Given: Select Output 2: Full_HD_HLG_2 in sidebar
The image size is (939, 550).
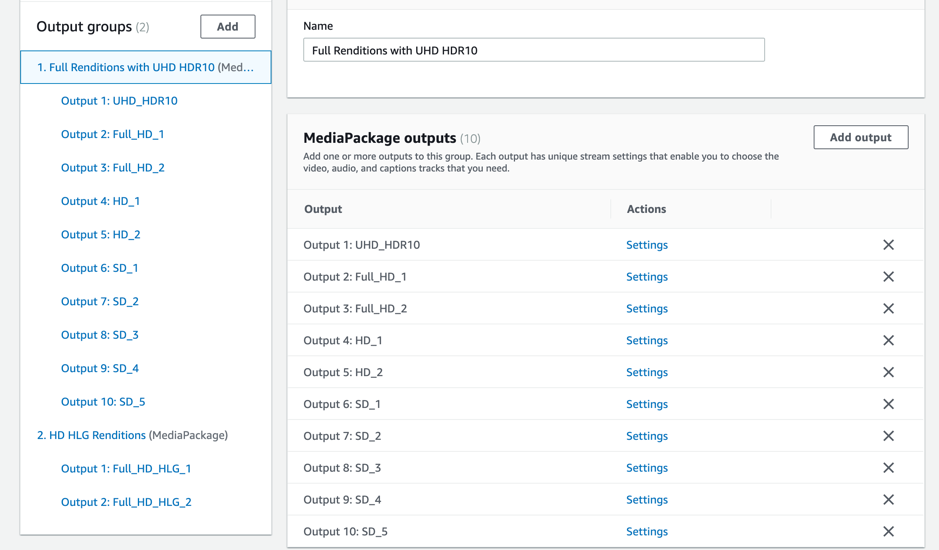Looking at the screenshot, I should (x=125, y=502).
